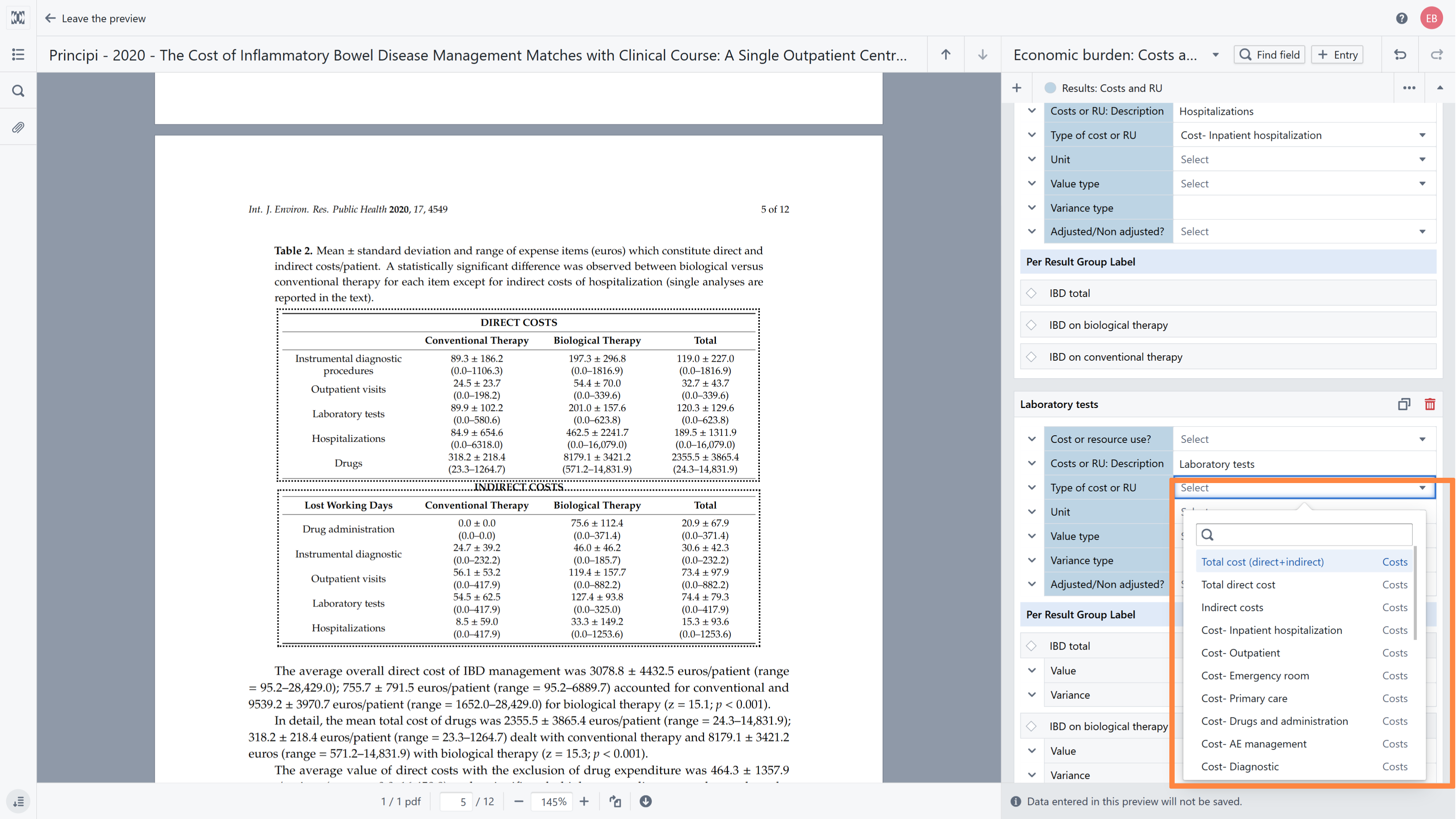Viewport: 1456px width, 819px height.
Task: Click the plus icon beside Results section
Action: click(x=1017, y=88)
